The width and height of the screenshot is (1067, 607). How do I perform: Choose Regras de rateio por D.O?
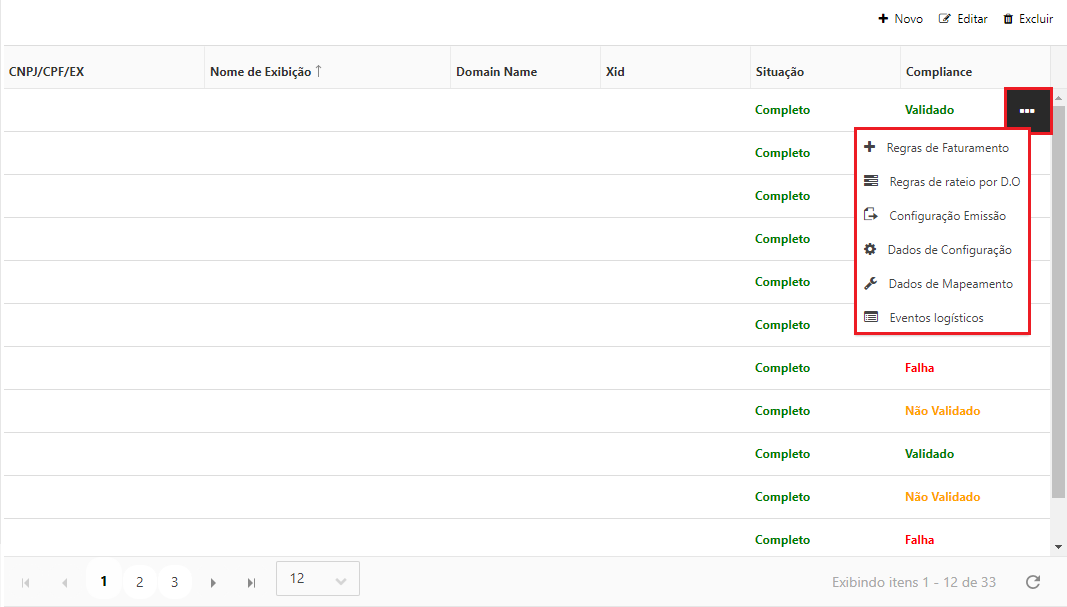click(953, 182)
